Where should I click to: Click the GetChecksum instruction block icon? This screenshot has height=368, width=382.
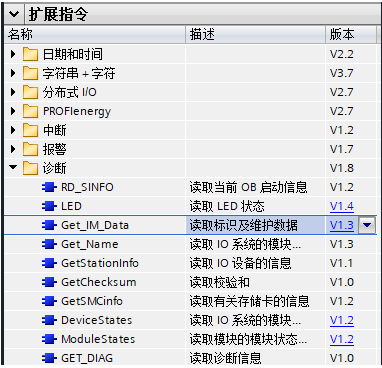[x=49, y=282]
